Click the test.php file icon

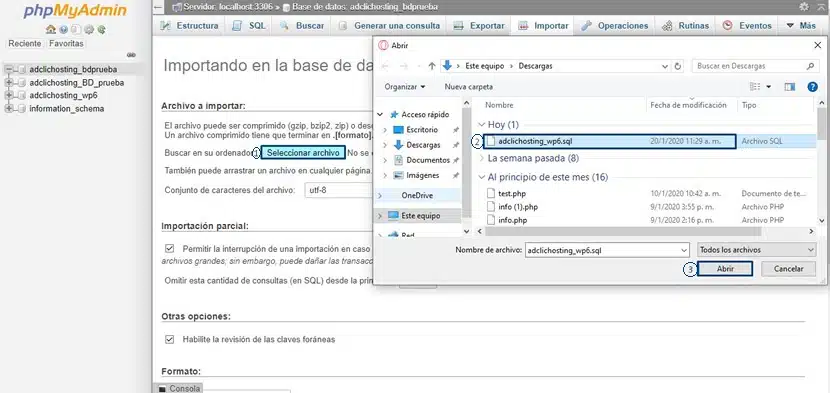pyautogui.click(x=491, y=194)
